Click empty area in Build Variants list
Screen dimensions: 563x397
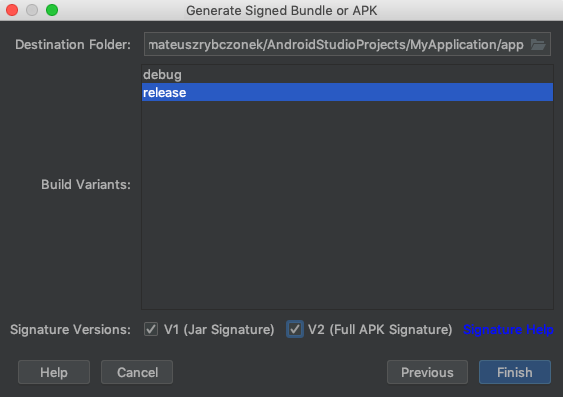point(347,205)
